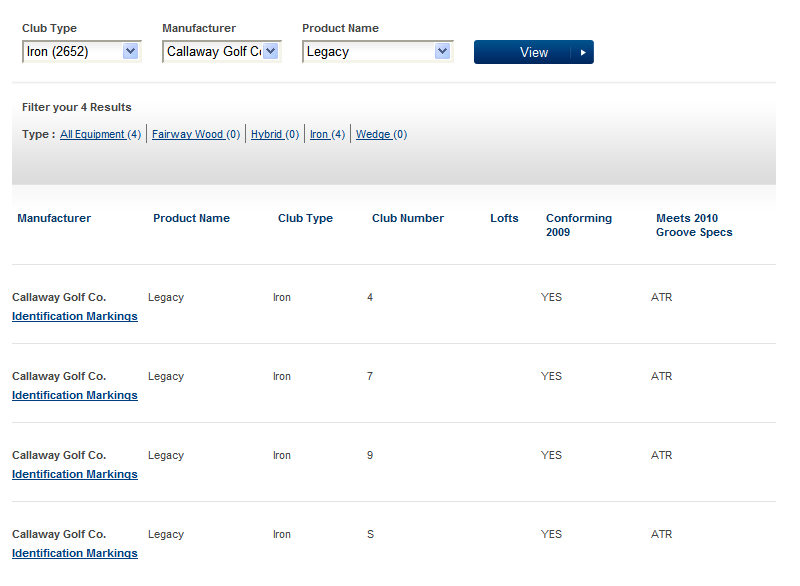Click Meets 2010 Groove Specs header
Screen dimensions: 800x586
coord(694,225)
